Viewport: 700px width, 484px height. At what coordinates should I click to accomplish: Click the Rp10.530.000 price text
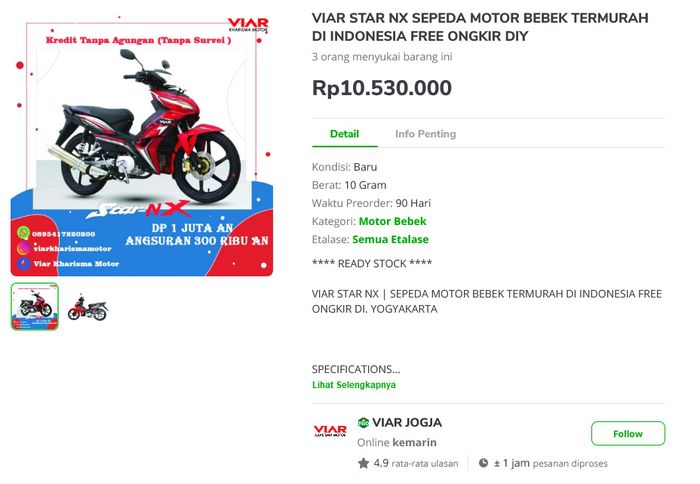click(x=382, y=88)
